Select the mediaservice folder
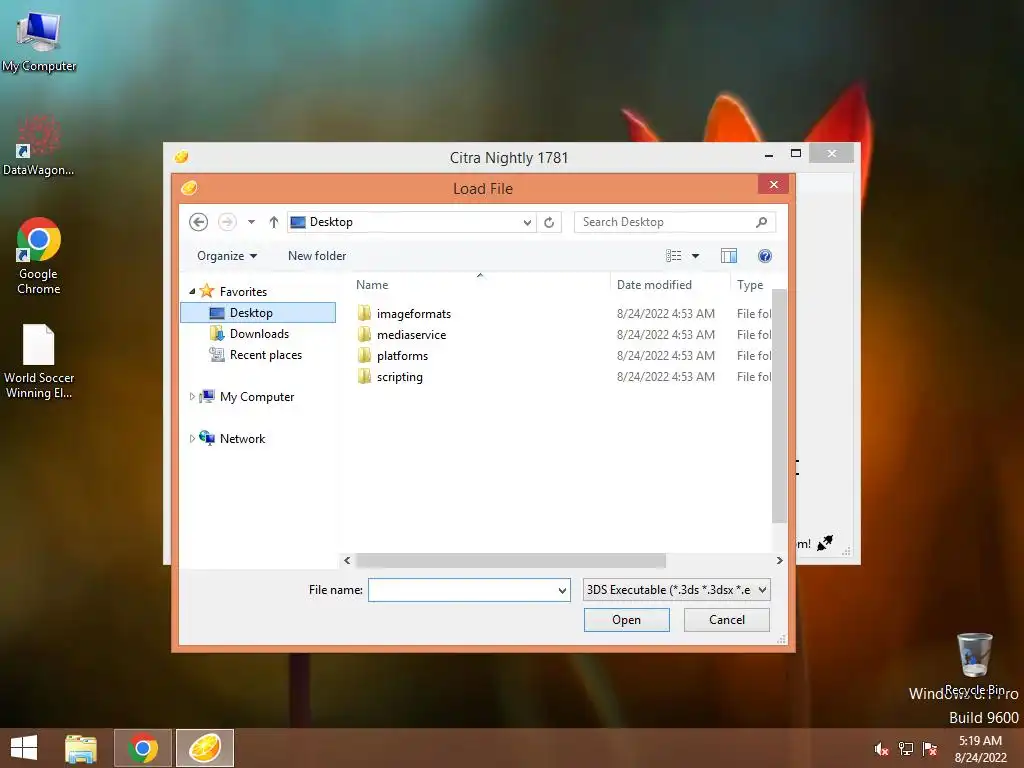This screenshot has width=1024, height=768. (411, 334)
